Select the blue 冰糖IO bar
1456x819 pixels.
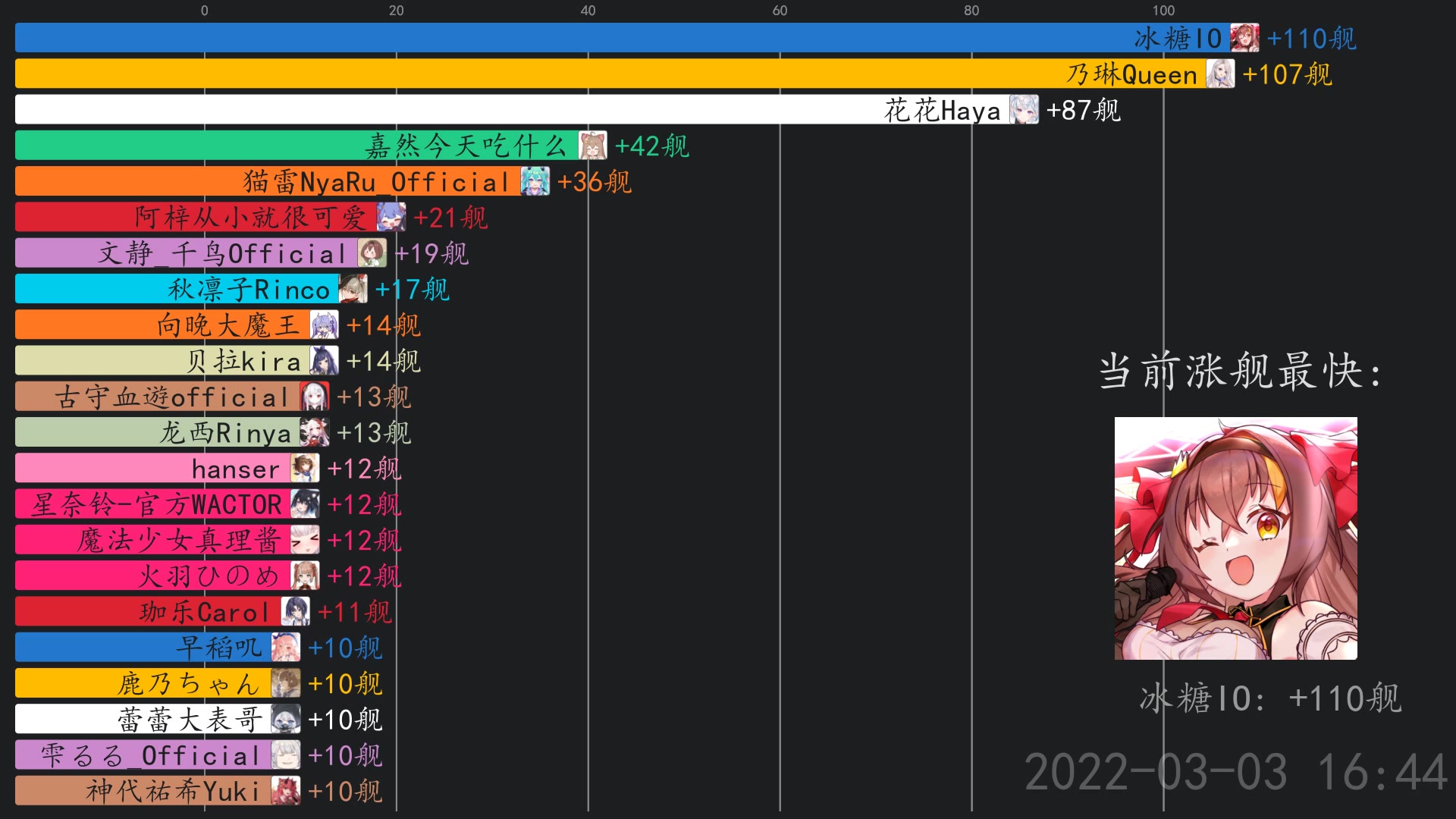click(637, 38)
